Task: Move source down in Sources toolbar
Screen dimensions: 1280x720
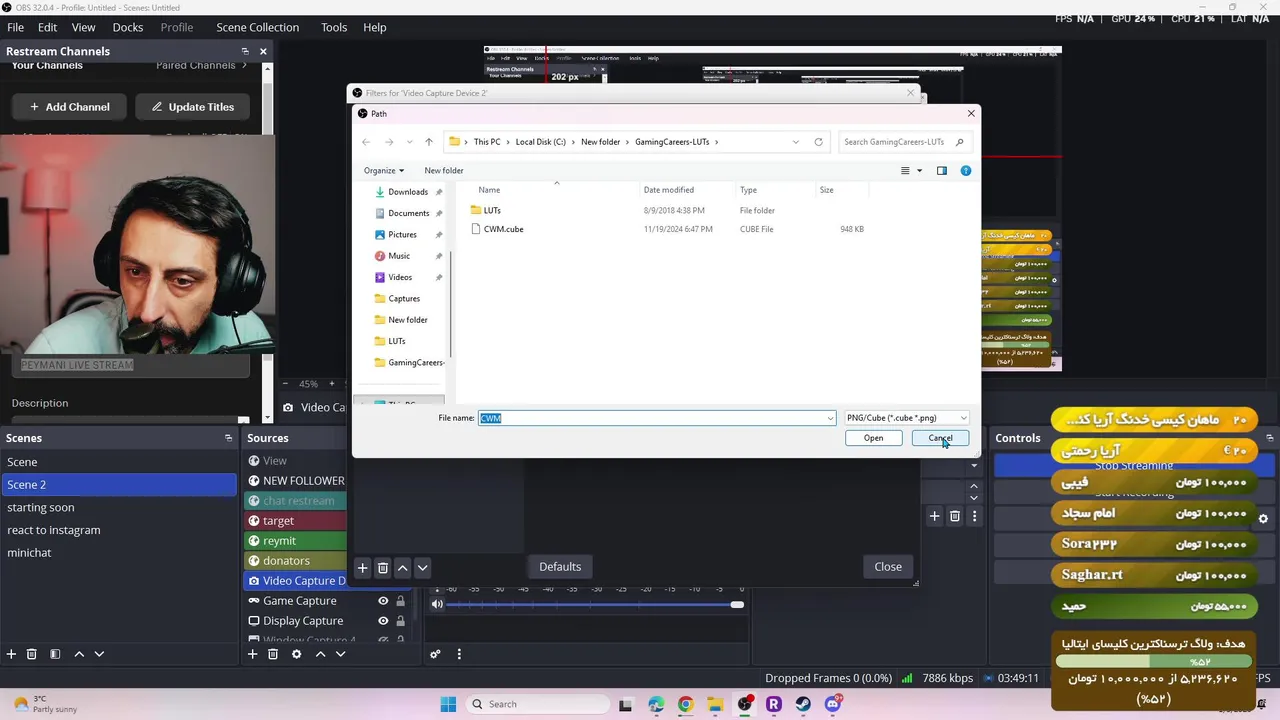Action: [340, 654]
